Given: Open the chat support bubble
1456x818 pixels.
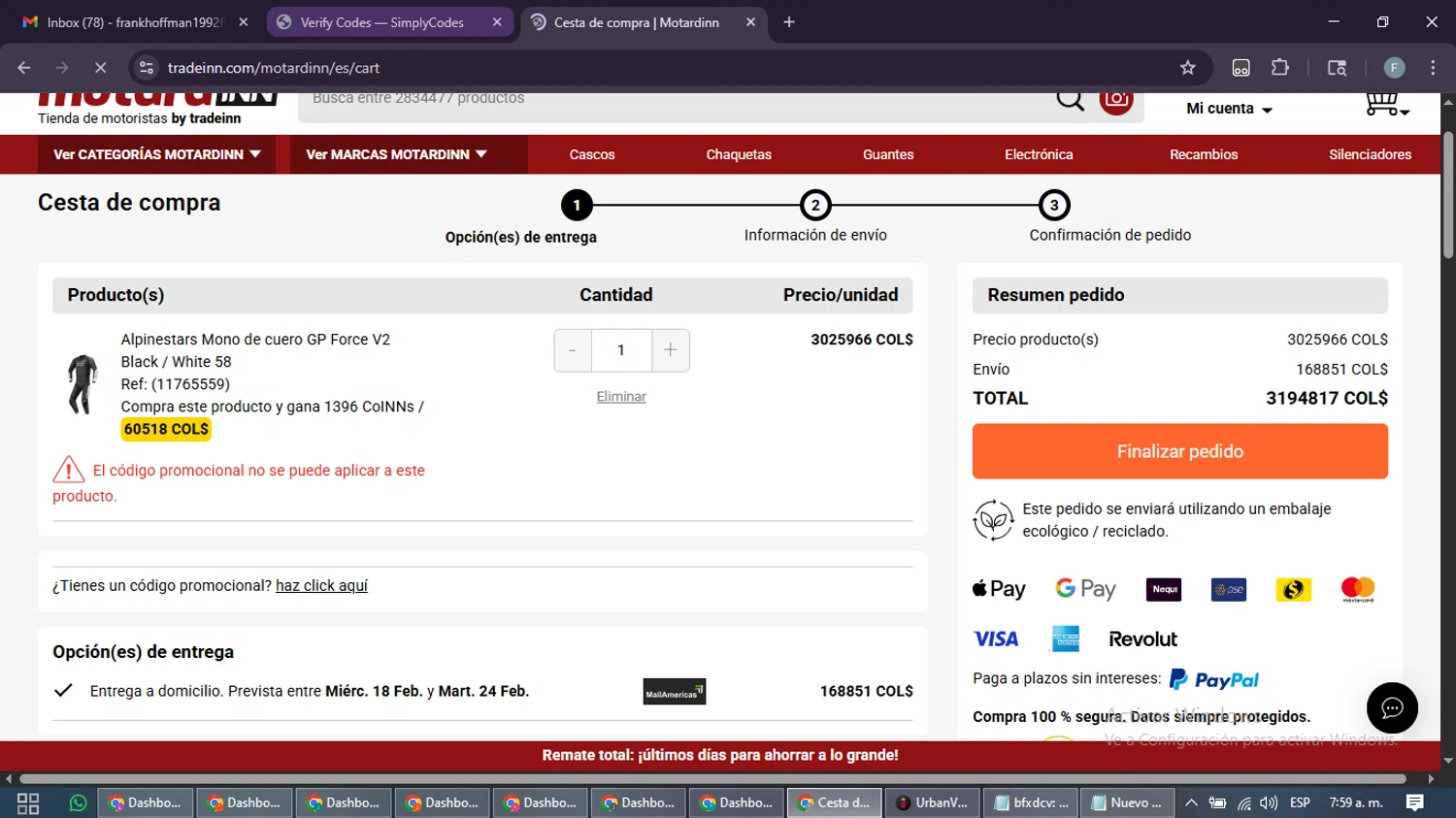Looking at the screenshot, I should pos(1392,708).
